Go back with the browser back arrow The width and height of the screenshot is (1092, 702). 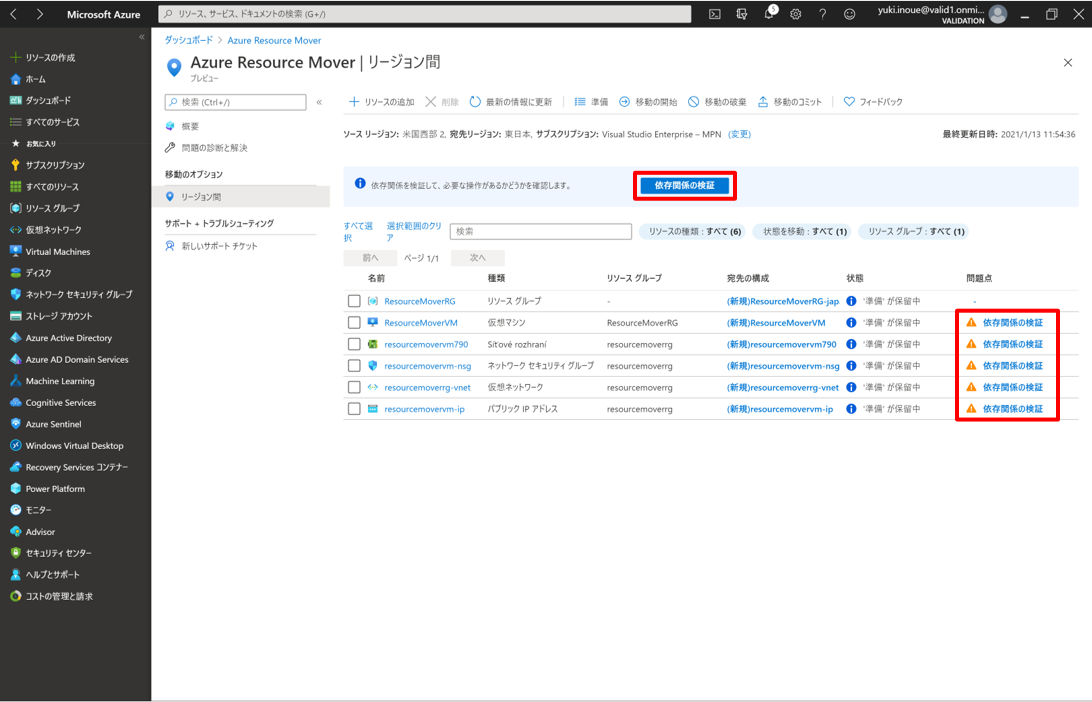[x=13, y=14]
